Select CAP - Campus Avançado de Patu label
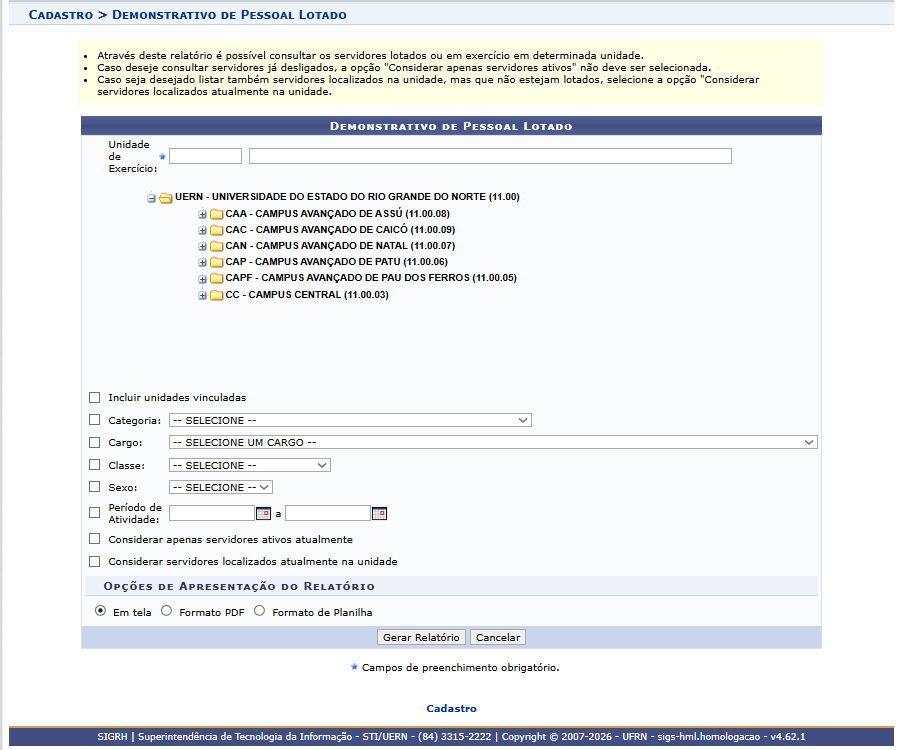This screenshot has height=750, width=897. [336, 262]
